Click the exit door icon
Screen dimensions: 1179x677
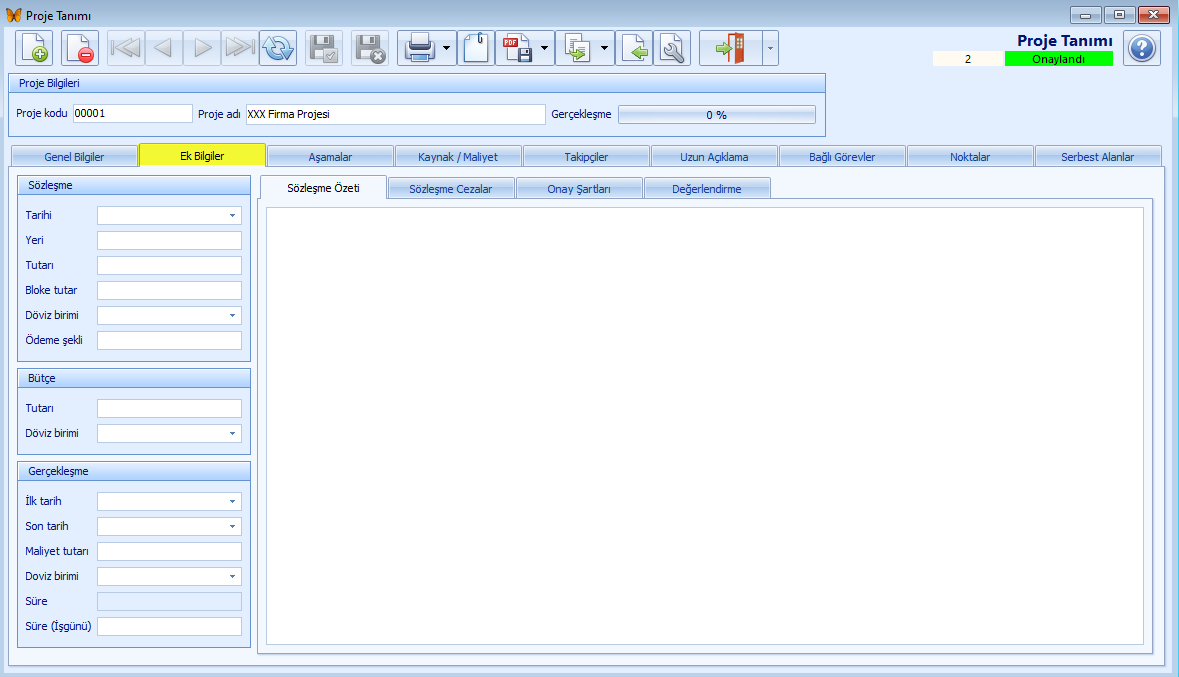click(x=730, y=48)
